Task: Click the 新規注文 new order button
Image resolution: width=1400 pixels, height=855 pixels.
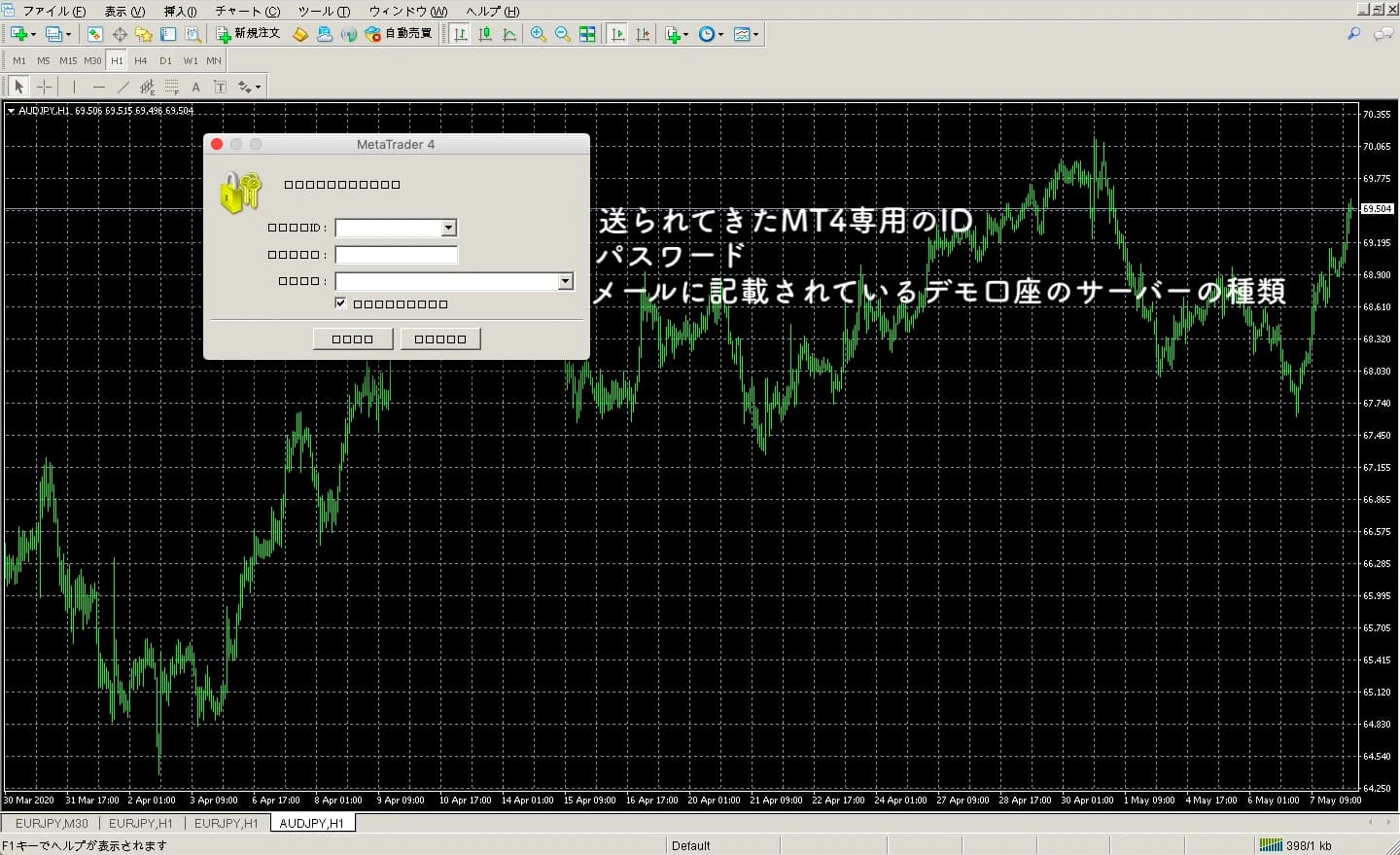Action: pos(249,34)
